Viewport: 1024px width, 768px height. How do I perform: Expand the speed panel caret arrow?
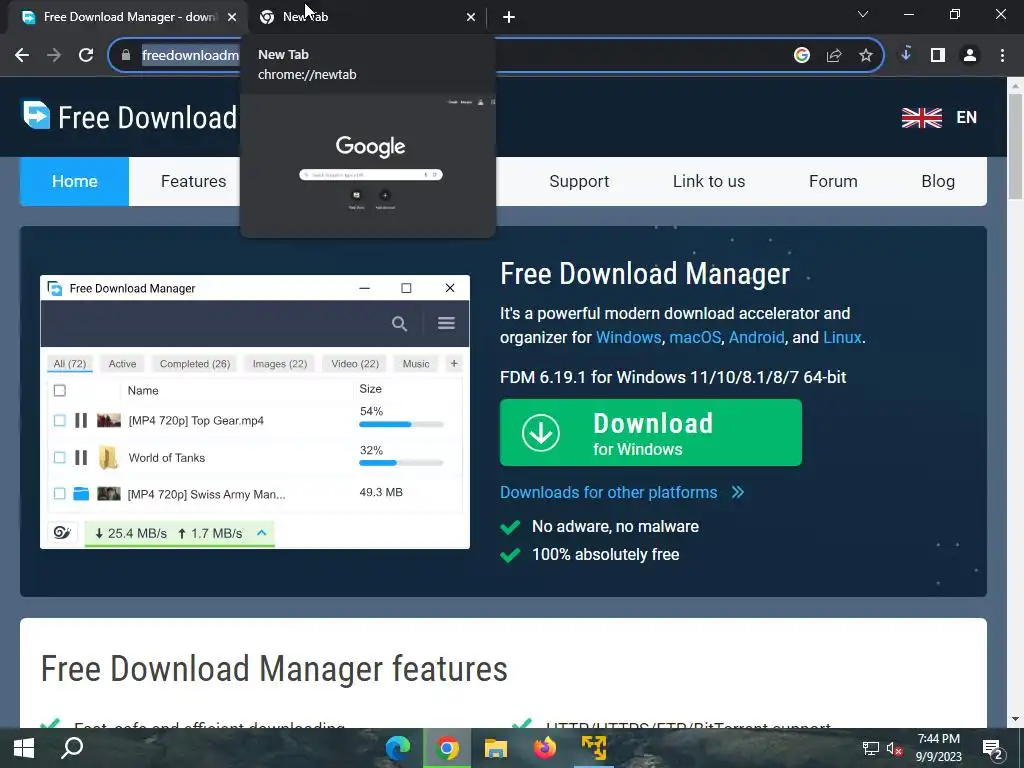pyautogui.click(x=261, y=533)
